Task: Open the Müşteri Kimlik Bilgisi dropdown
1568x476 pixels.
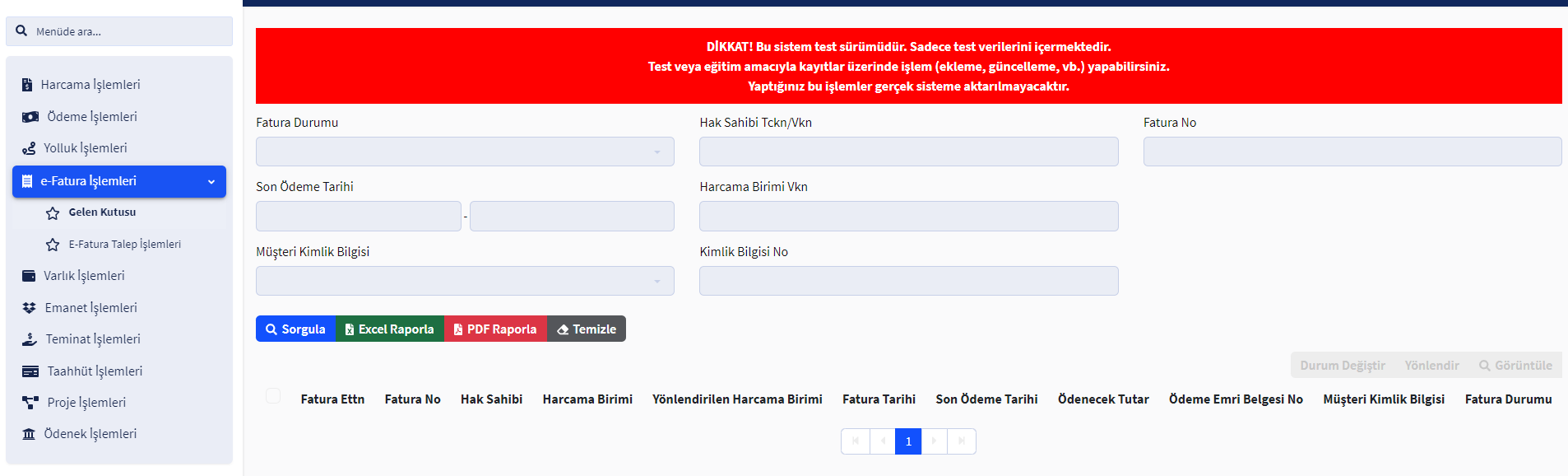Action: 465,281
